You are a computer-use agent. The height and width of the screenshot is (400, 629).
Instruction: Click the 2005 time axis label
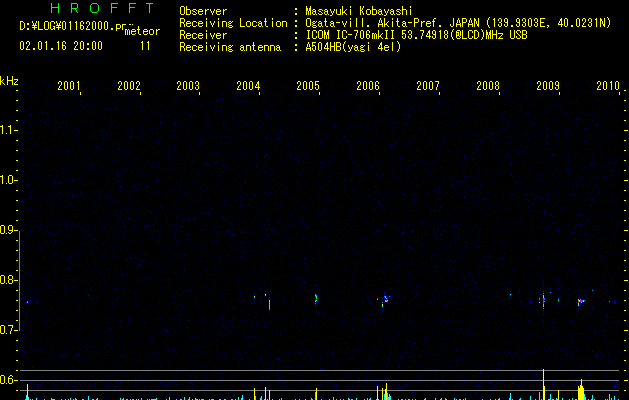(308, 85)
